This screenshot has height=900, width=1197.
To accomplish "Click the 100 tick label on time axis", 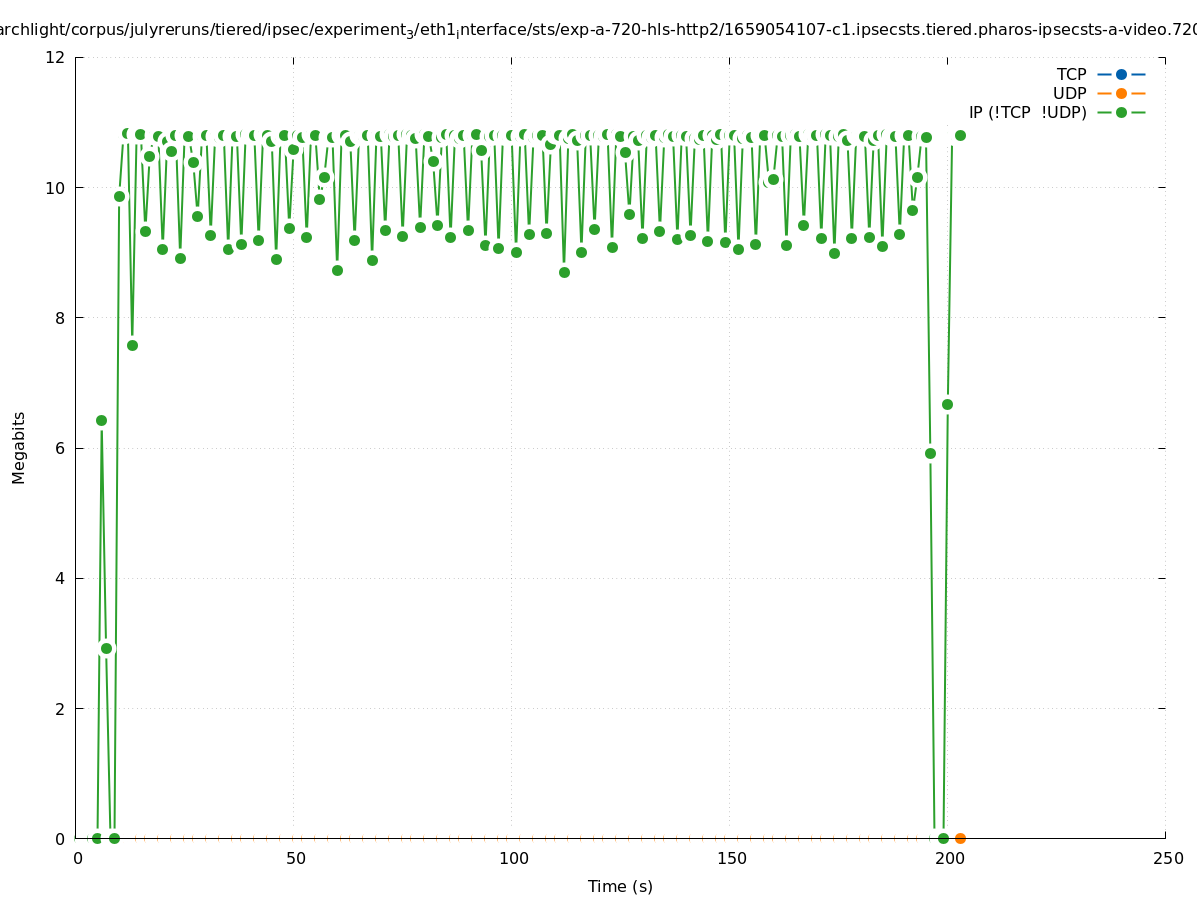I will click(513, 859).
